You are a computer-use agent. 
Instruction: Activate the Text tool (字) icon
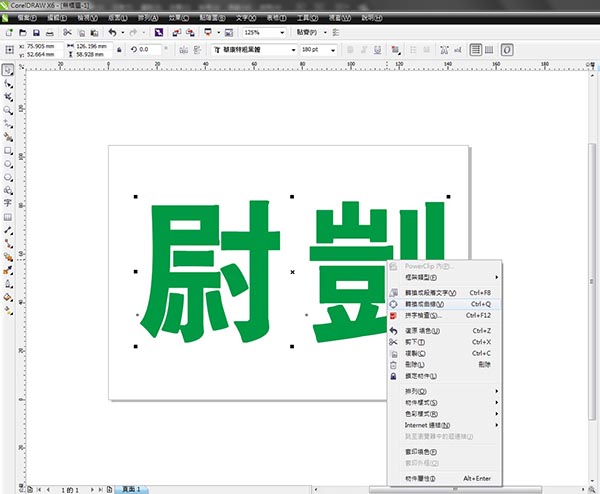point(8,202)
